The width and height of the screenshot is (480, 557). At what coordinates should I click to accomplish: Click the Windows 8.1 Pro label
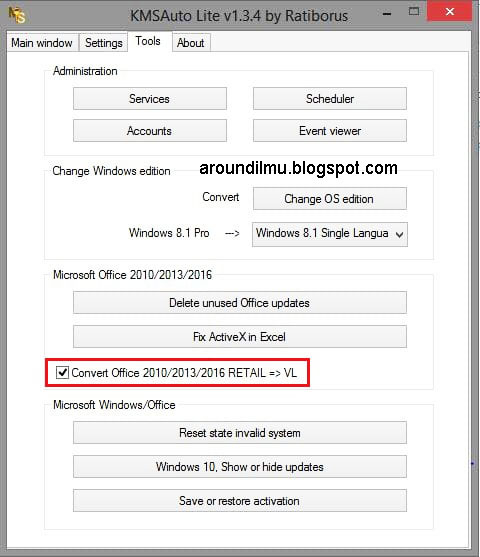[x=169, y=233]
